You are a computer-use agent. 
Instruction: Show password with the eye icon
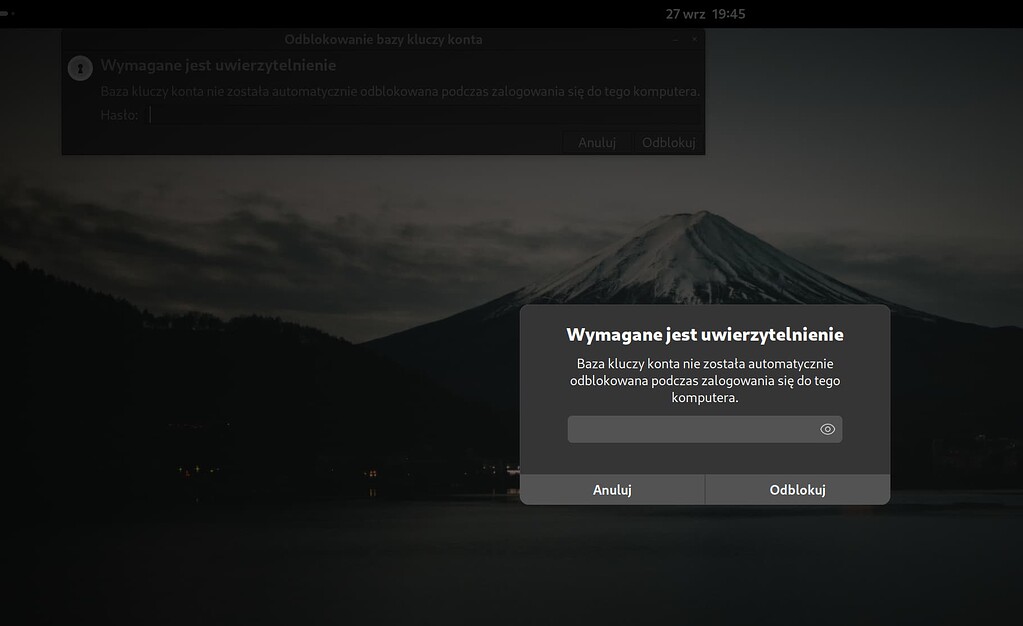827,429
